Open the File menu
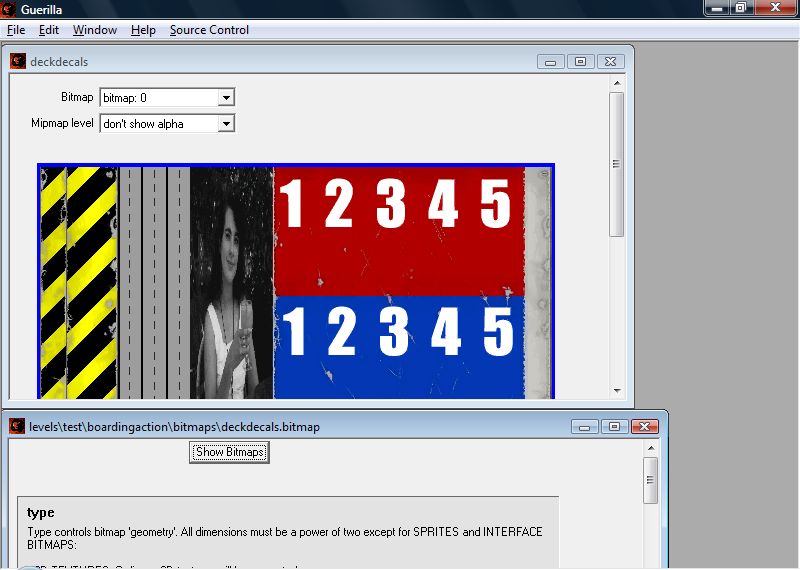 pos(16,30)
